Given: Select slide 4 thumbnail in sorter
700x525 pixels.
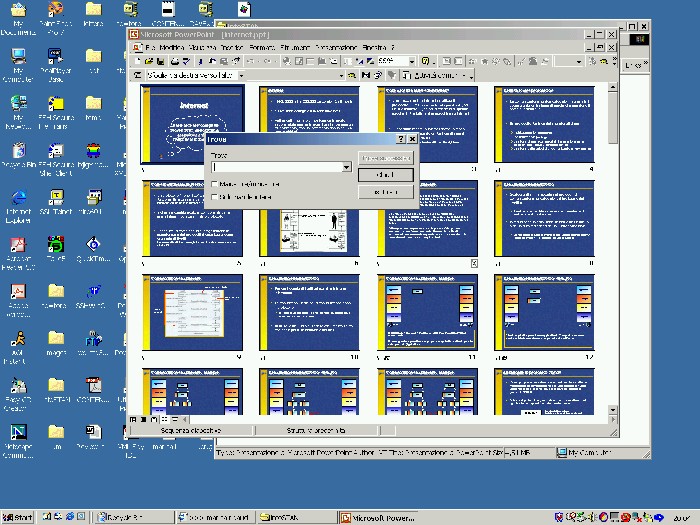Looking at the screenshot, I should tap(544, 124).
